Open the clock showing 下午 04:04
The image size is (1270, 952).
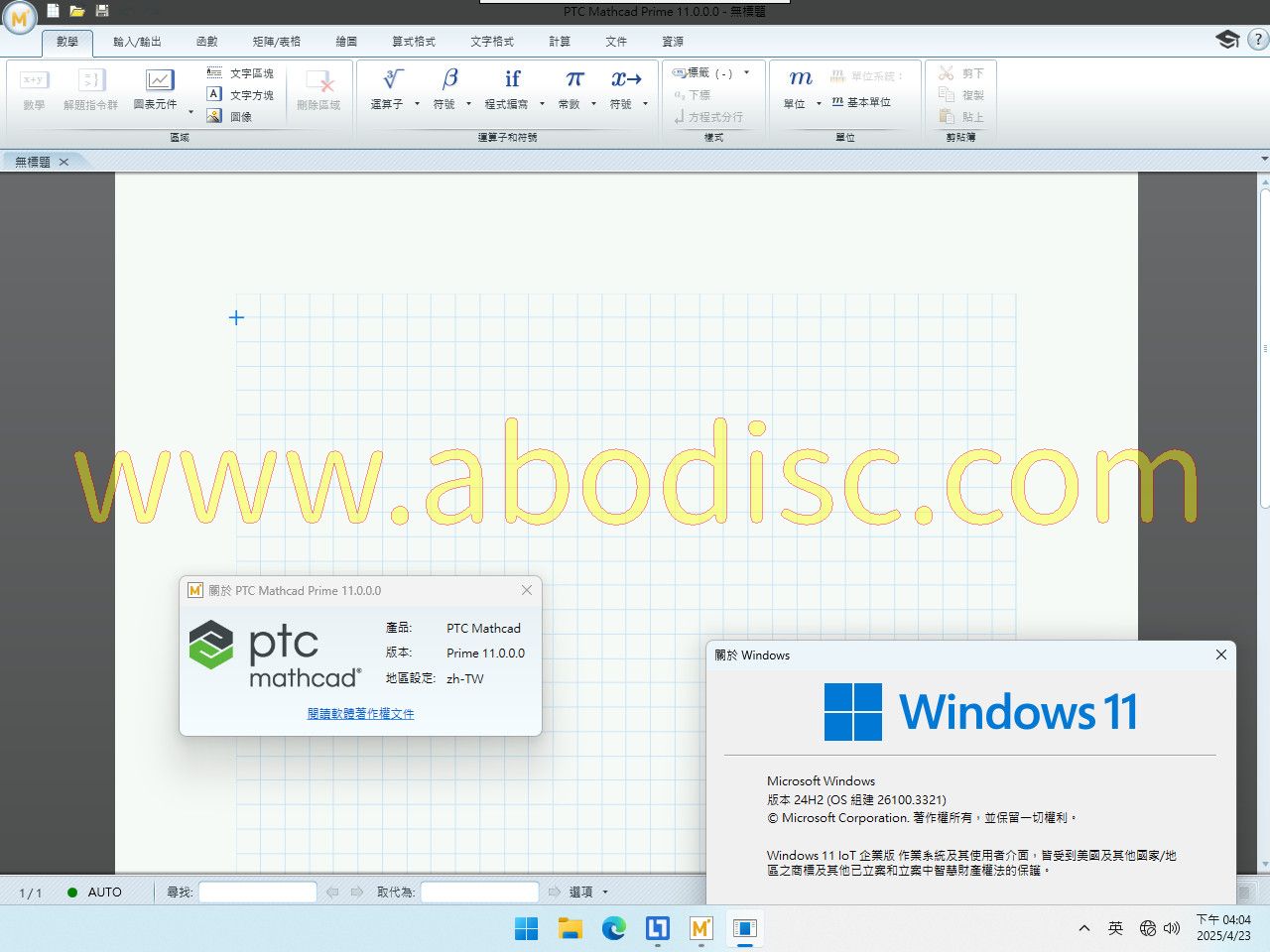pyautogui.click(x=1223, y=928)
